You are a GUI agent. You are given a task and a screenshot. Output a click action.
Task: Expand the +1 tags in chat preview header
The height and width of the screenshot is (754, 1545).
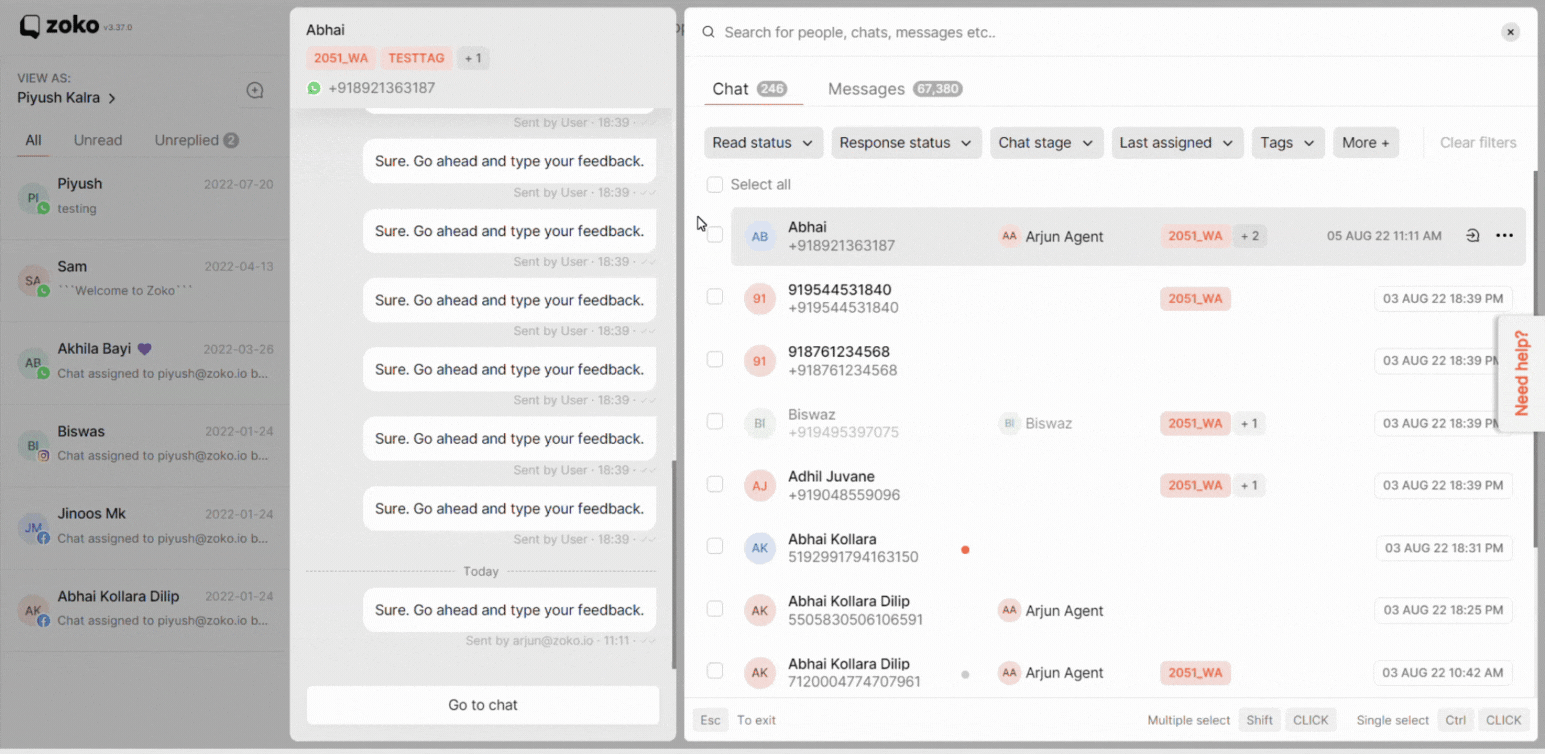[x=473, y=58]
